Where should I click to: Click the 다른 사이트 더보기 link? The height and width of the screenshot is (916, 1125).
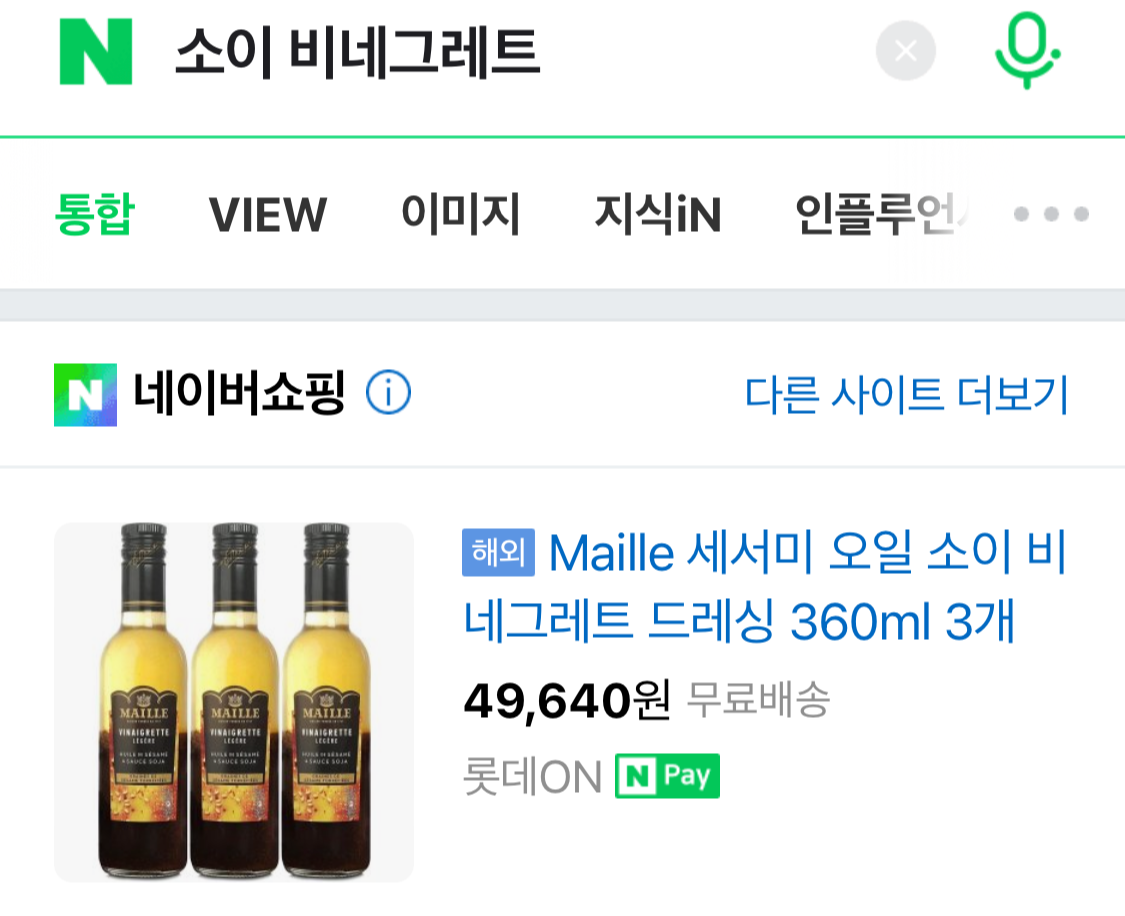[x=907, y=395]
